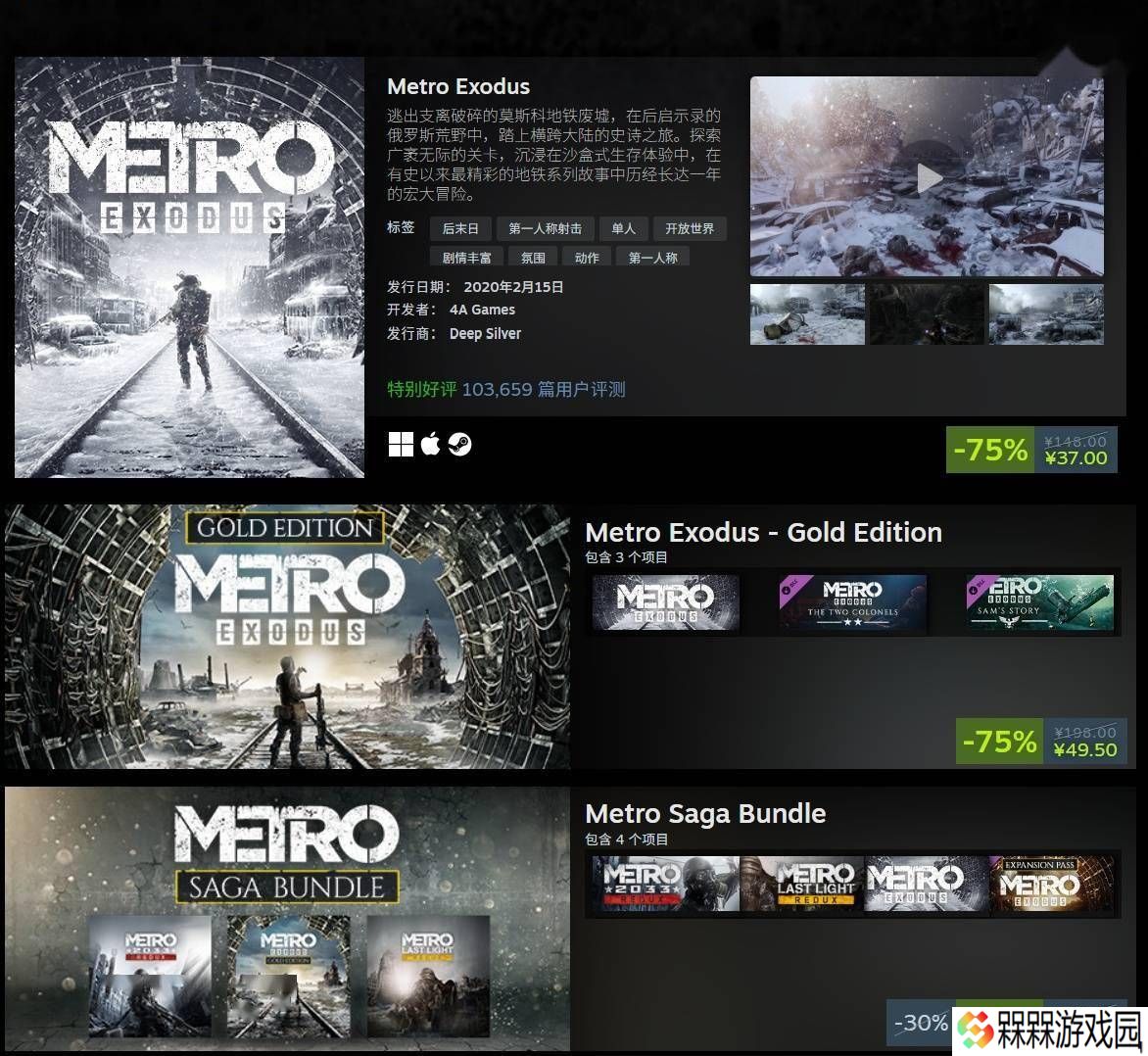Click the 后末日 tag
This screenshot has height=1056, width=1148.
coord(460,228)
